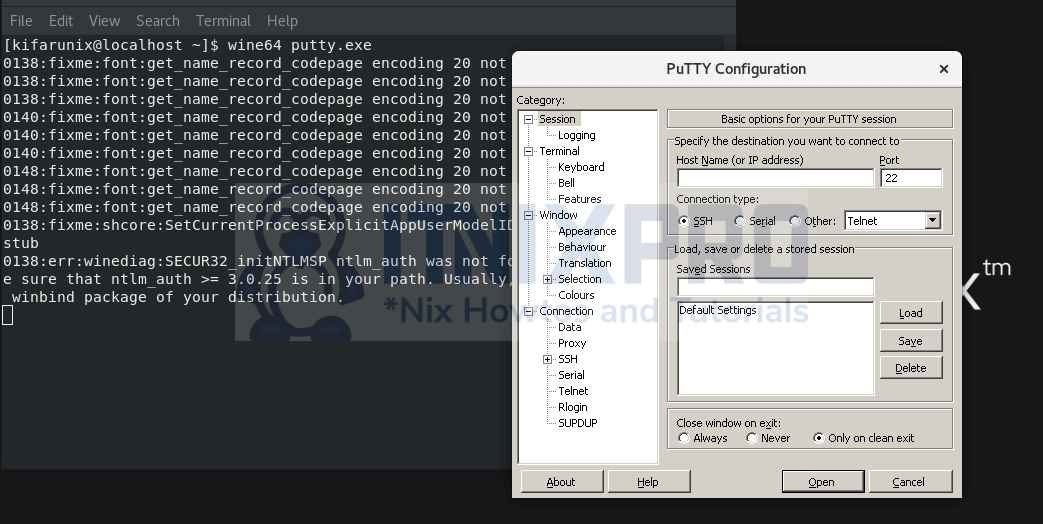Screen dimensions: 1043x524
Task: Choose Only on clean exit option
Action: click(818, 438)
